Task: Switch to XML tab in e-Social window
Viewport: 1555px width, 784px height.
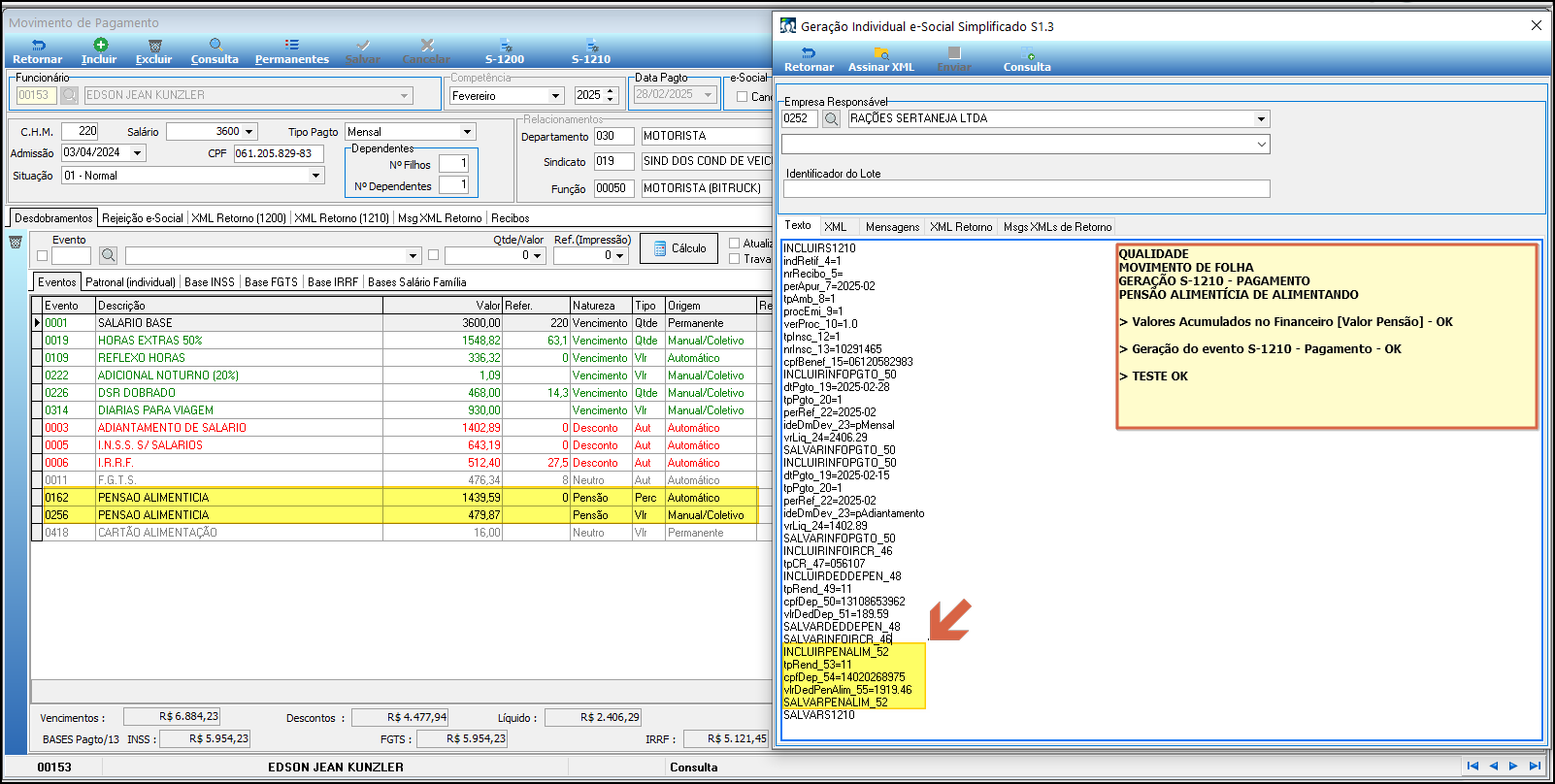Action: pos(836,227)
